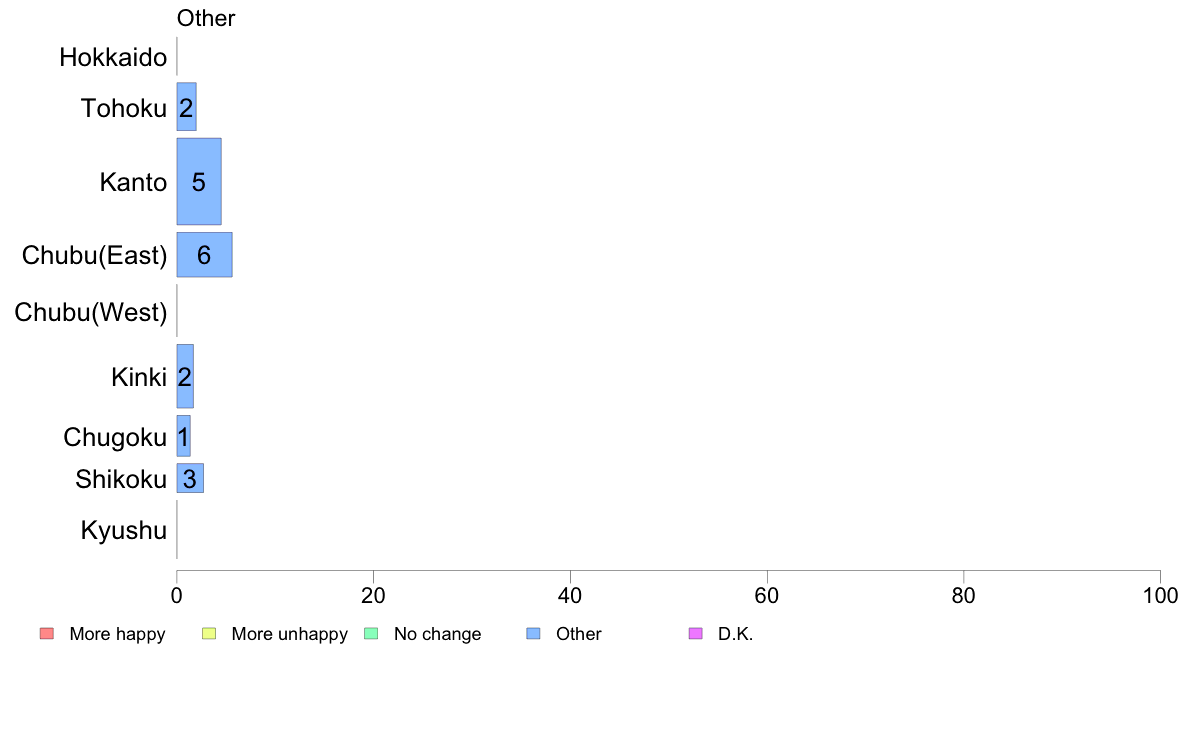Click the Other chart title
The width and height of the screenshot is (1188, 736).
tap(206, 18)
